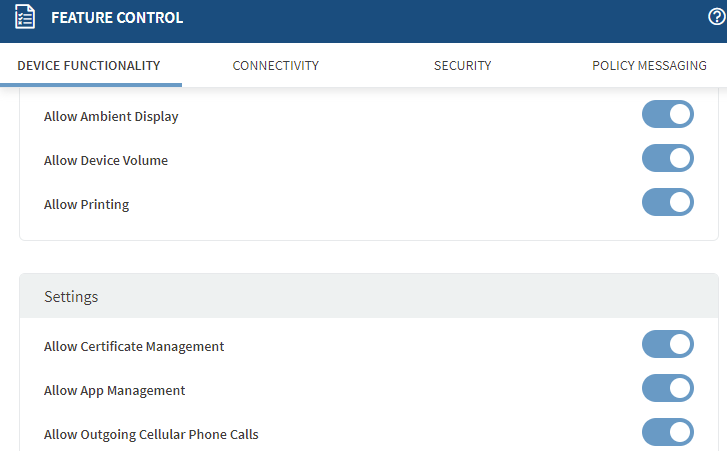727x451 pixels.
Task: Disable the Allow App Management toggle
Action: click(x=667, y=389)
